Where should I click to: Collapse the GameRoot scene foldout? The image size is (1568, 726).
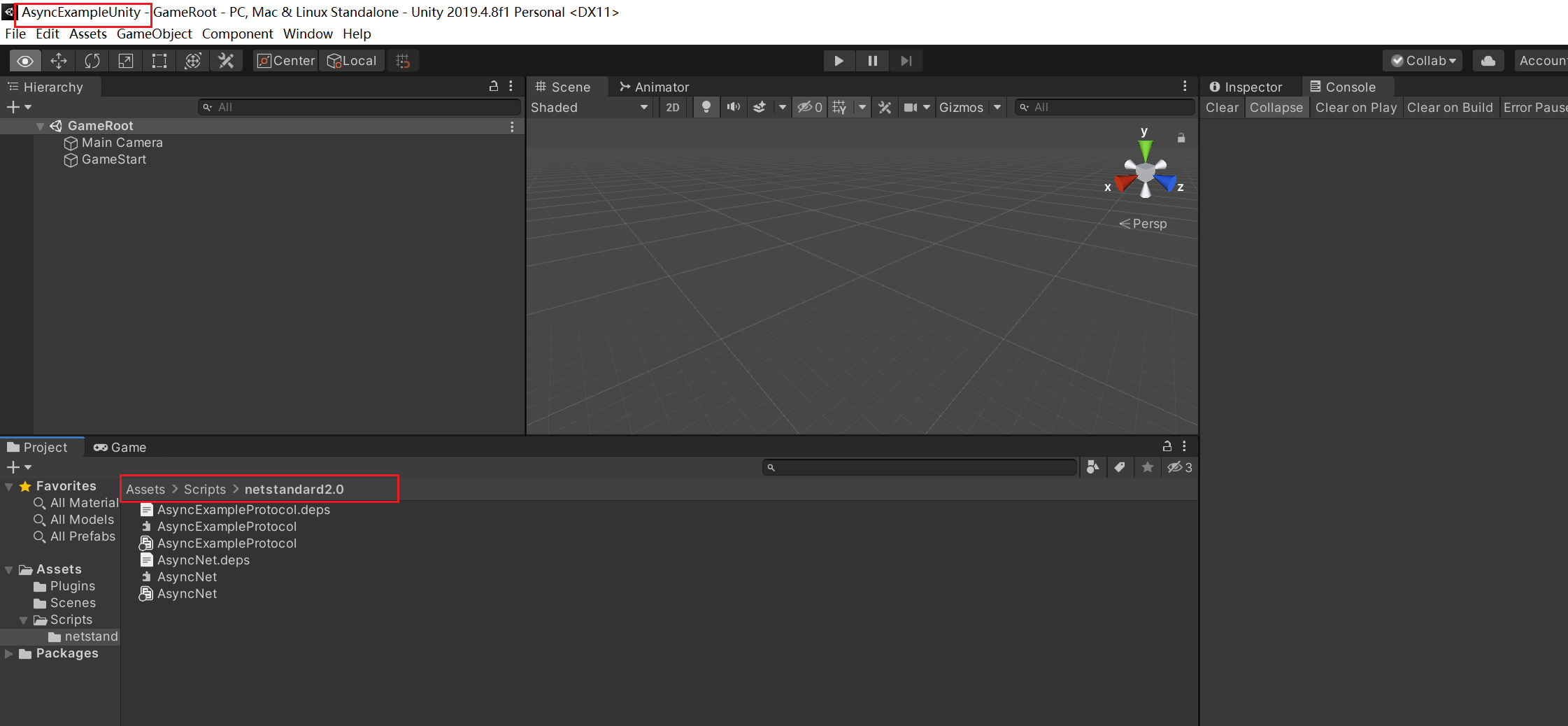(x=40, y=126)
